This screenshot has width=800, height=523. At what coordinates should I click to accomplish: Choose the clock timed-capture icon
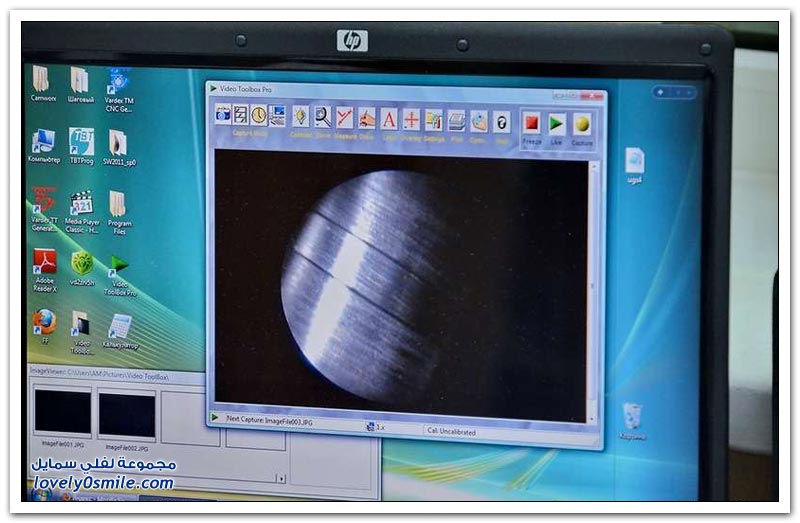pos(259,115)
